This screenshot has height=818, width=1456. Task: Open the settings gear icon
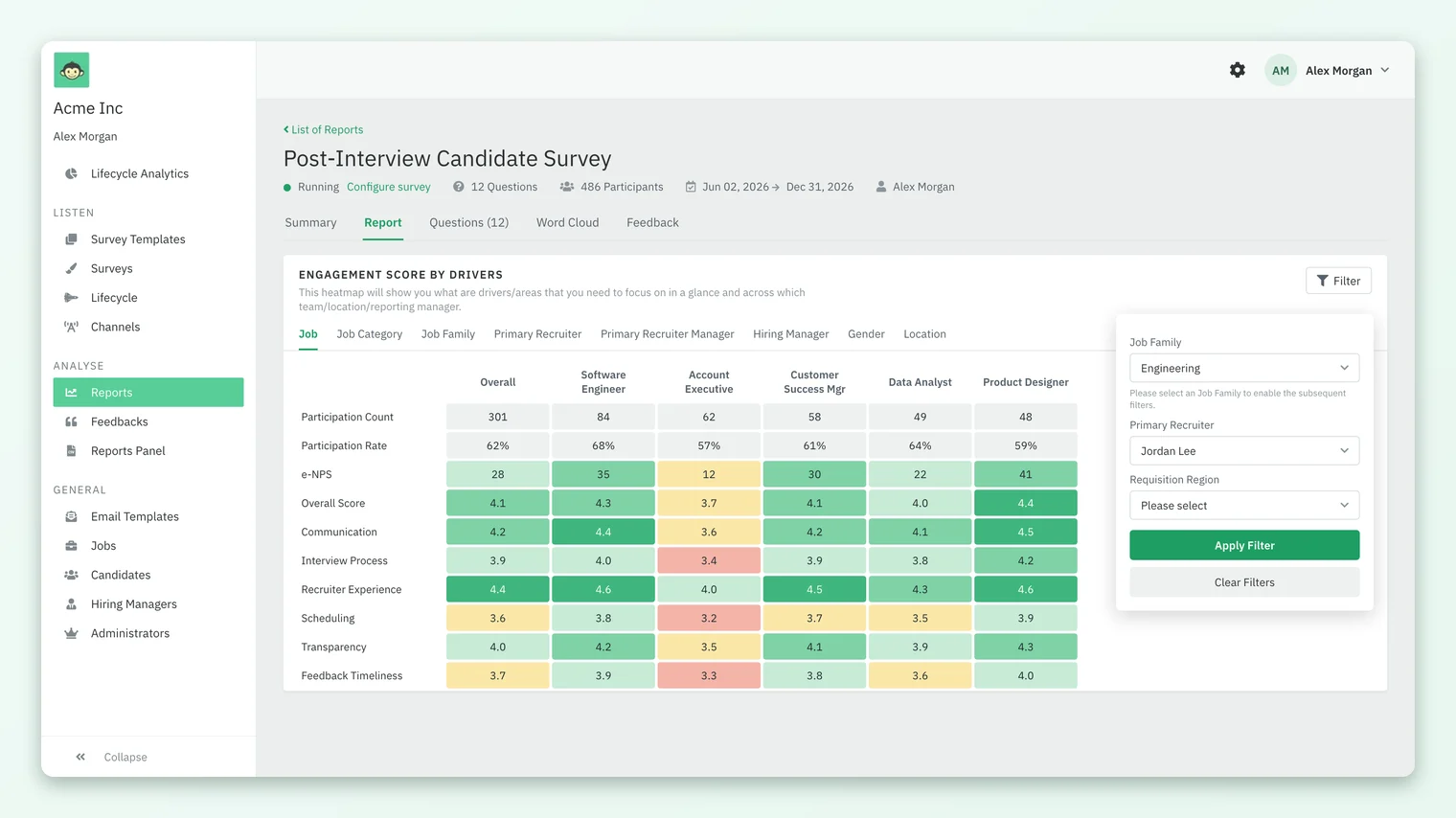click(x=1238, y=70)
